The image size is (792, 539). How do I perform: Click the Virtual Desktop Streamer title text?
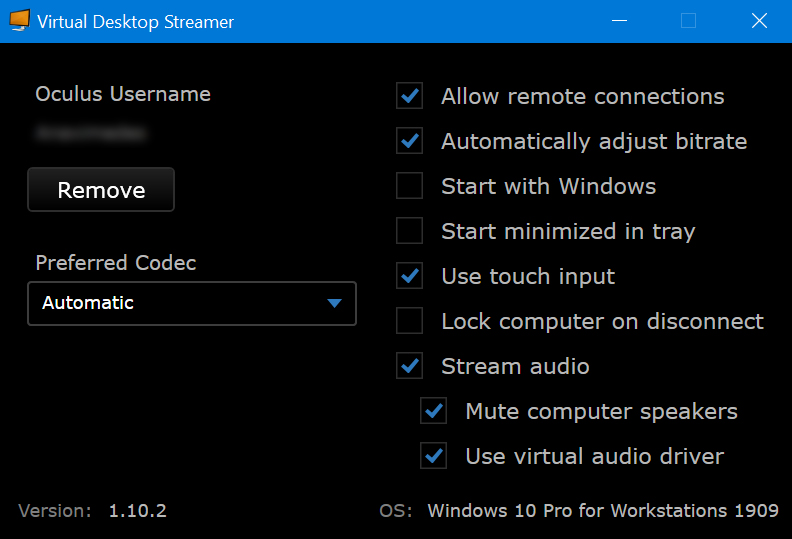[x=135, y=21]
